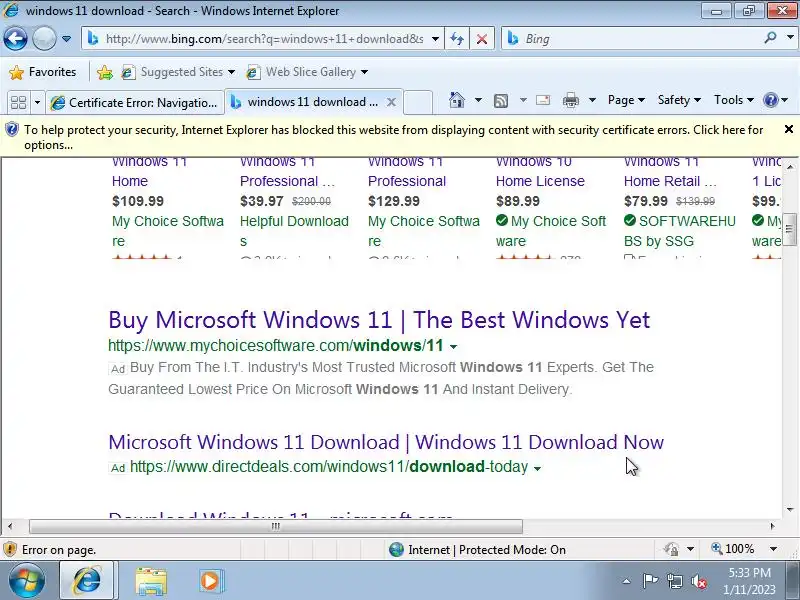Click the Refresh page icon
This screenshot has height=600, width=800.
click(x=457, y=39)
